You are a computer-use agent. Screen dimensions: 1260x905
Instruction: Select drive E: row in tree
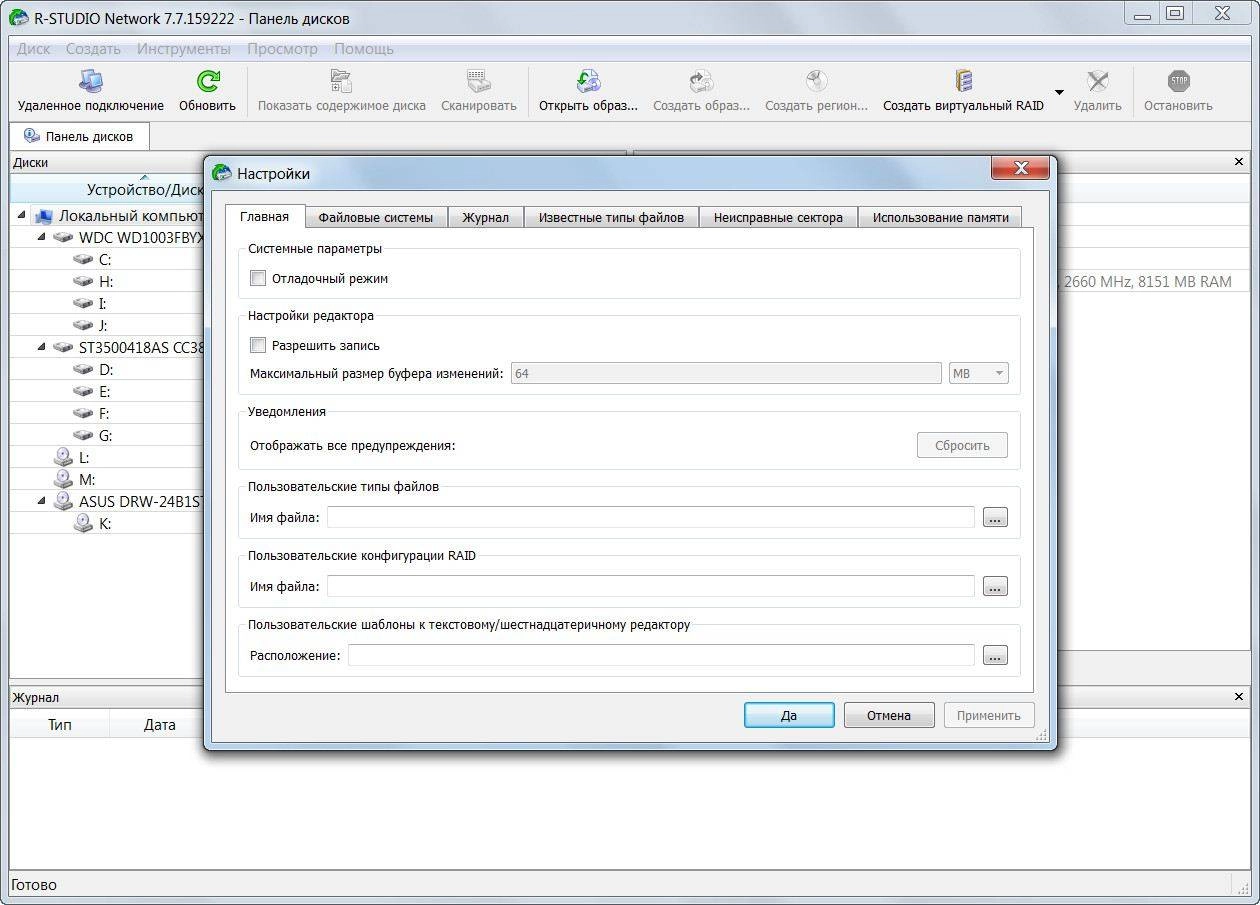(107, 391)
